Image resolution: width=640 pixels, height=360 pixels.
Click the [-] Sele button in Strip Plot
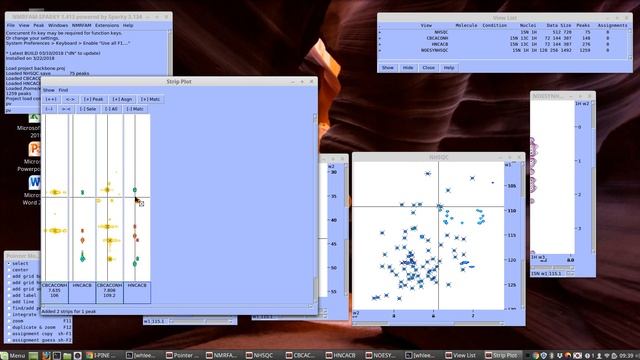[88, 109]
